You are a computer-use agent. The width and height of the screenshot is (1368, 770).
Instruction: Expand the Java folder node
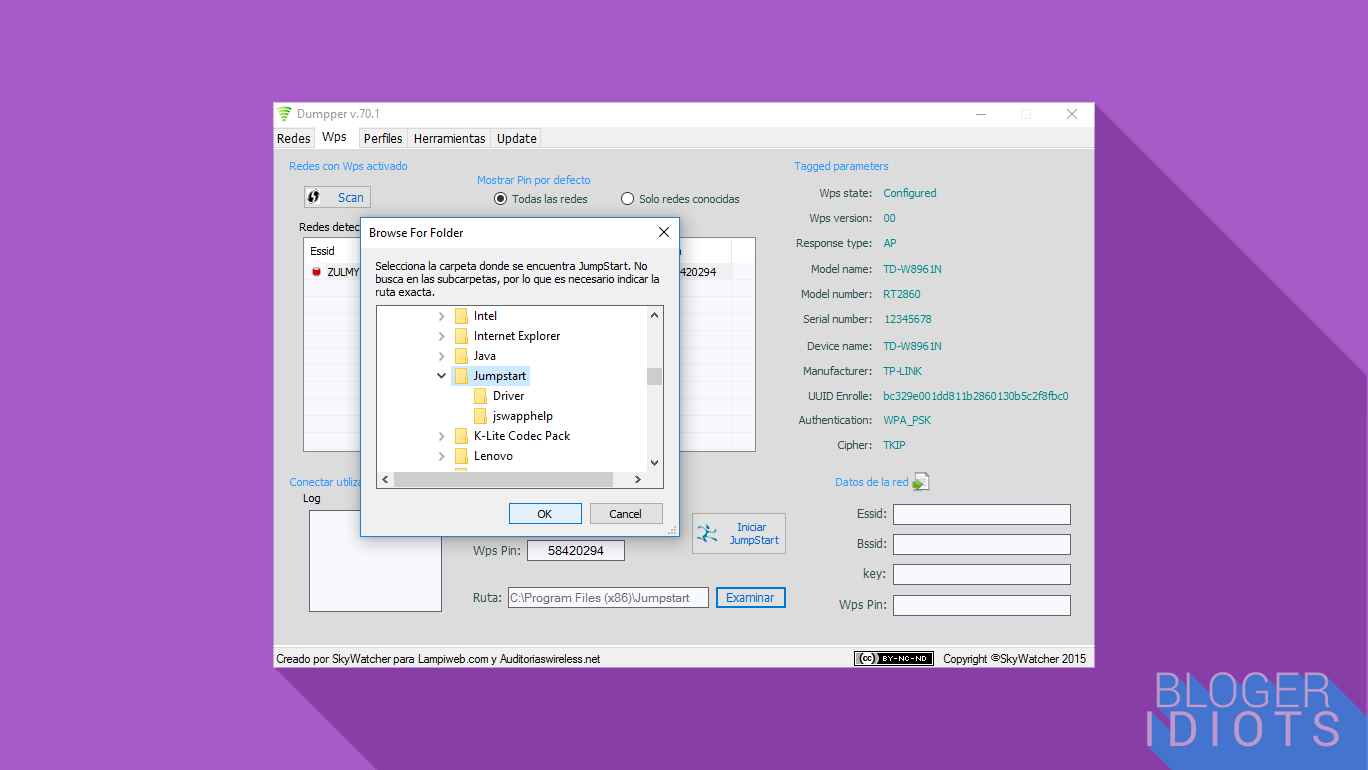click(x=442, y=356)
